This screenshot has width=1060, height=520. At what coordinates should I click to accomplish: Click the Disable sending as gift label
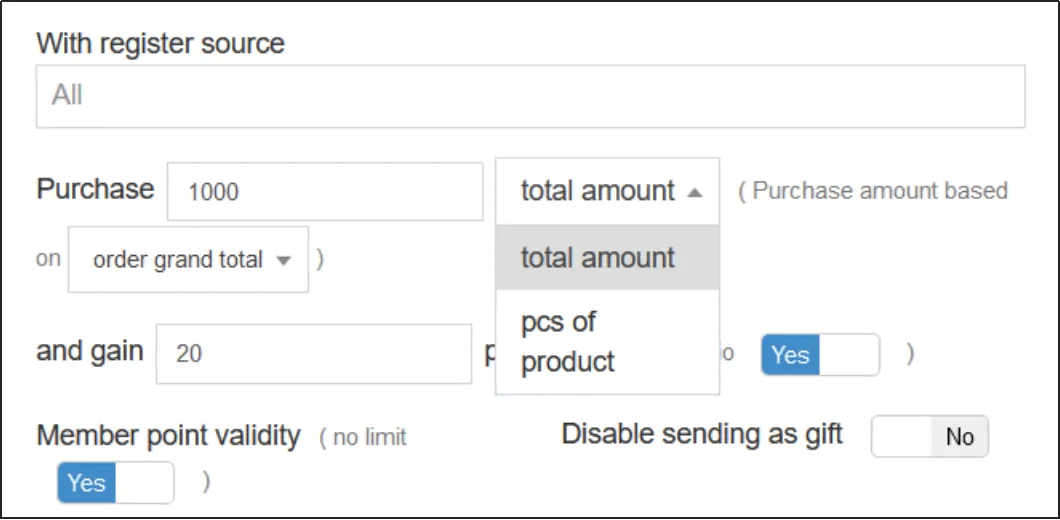coord(702,434)
